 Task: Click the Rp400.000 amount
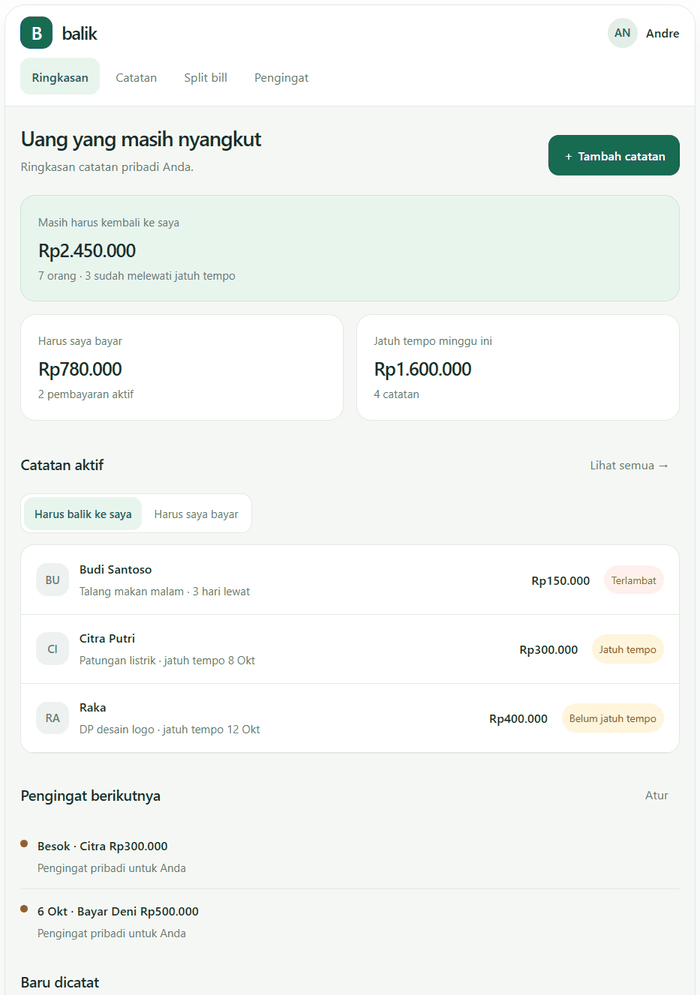(x=518, y=719)
